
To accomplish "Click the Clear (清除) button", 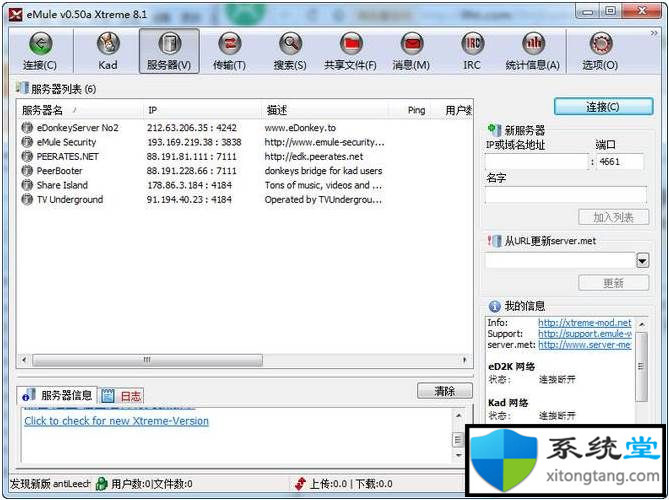I will (445, 391).
